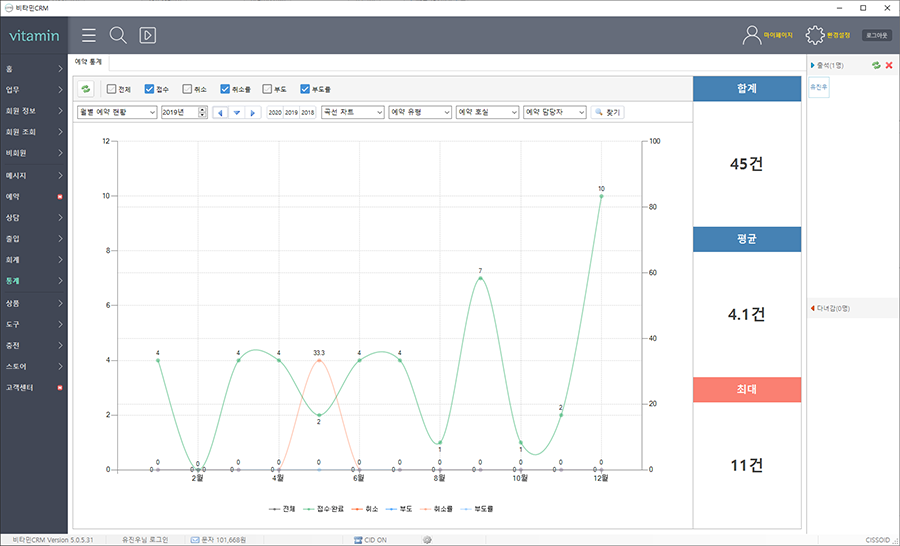Screen dimensions: 900x546
Task: Open 회계 sidebar menu
Action: tap(34, 260)
